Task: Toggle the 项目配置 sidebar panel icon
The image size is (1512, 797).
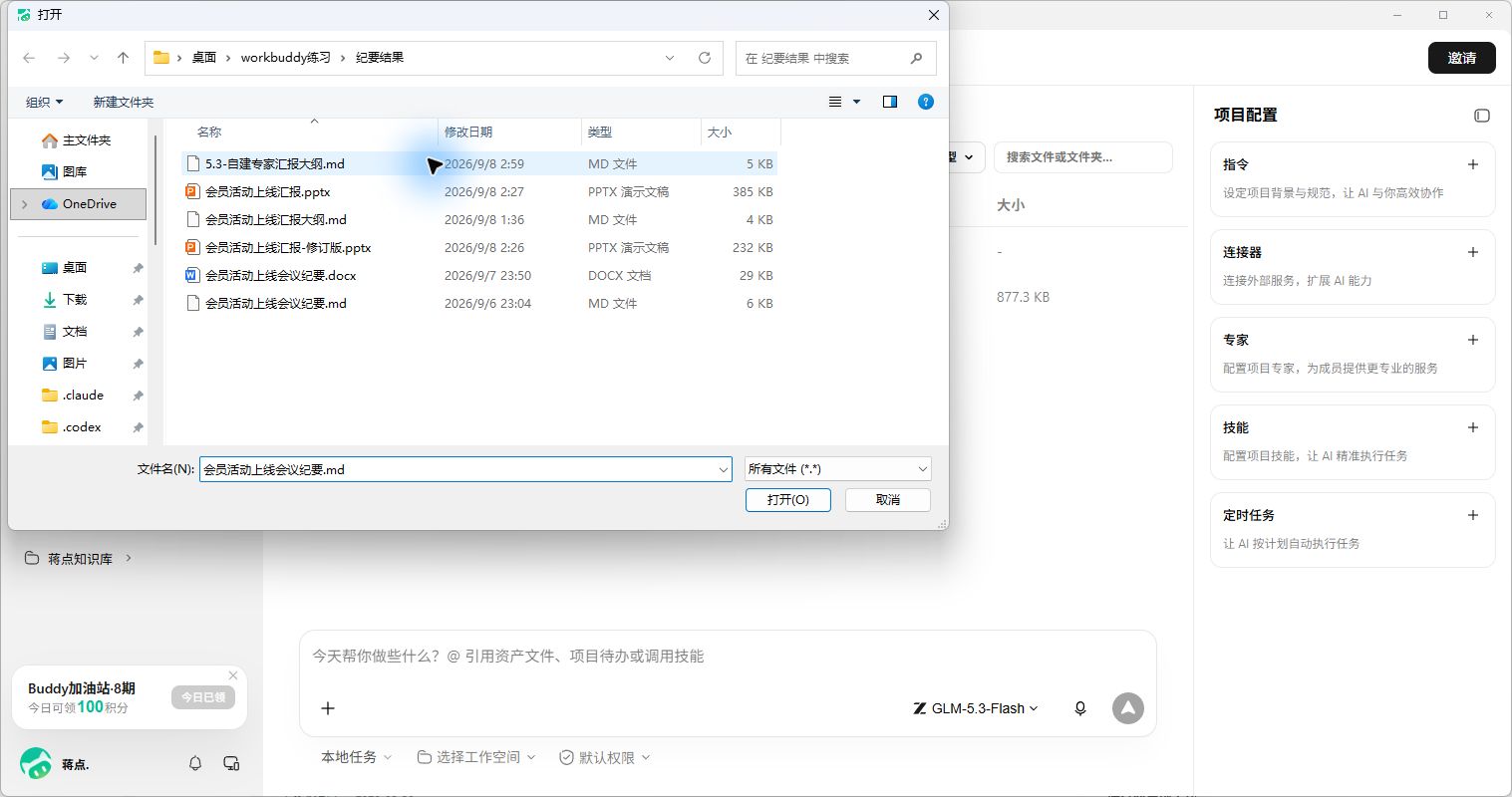Action: click(x=1482, y=116)
